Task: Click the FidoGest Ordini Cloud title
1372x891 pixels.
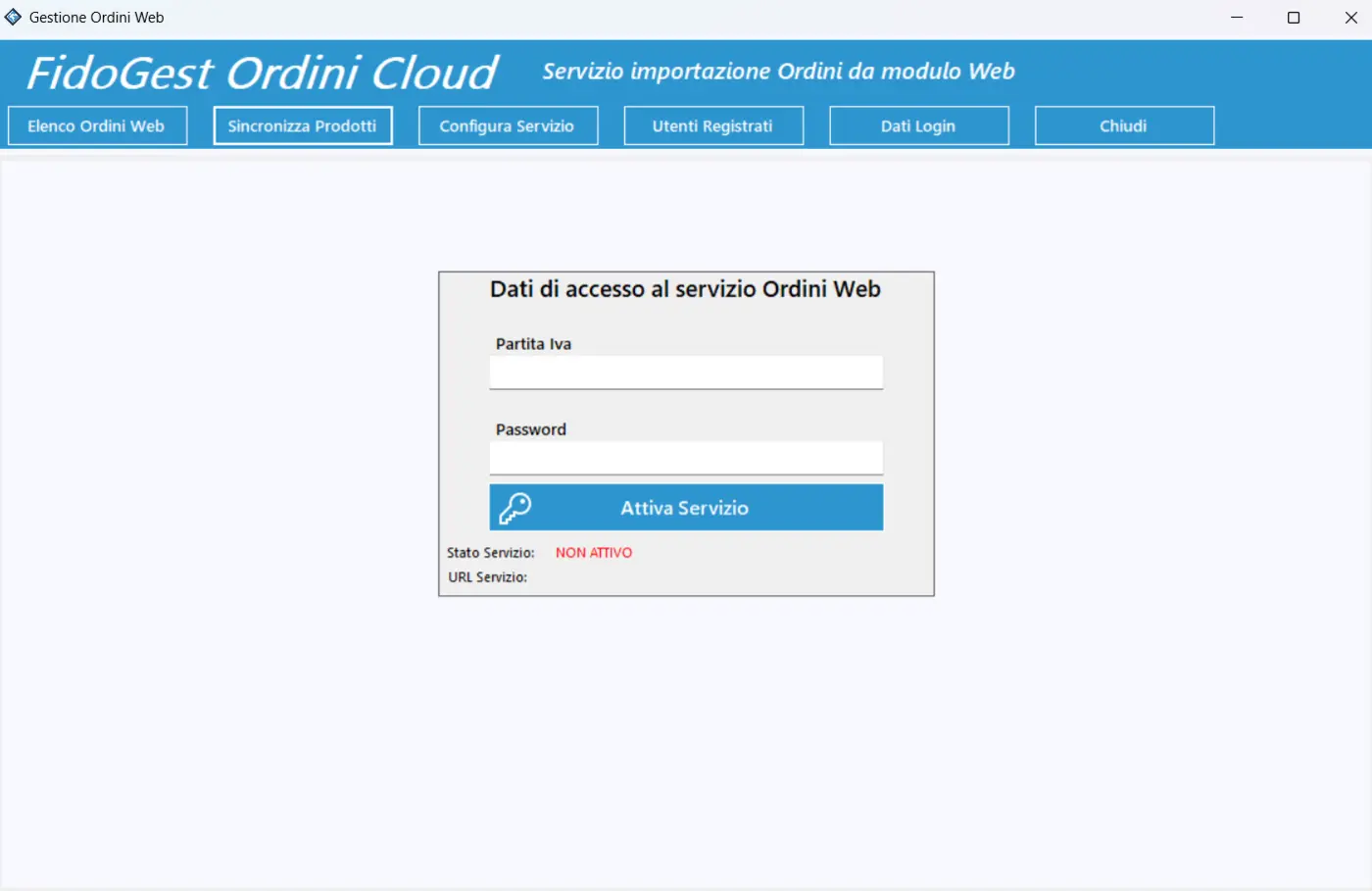Action: pos(263,73)
